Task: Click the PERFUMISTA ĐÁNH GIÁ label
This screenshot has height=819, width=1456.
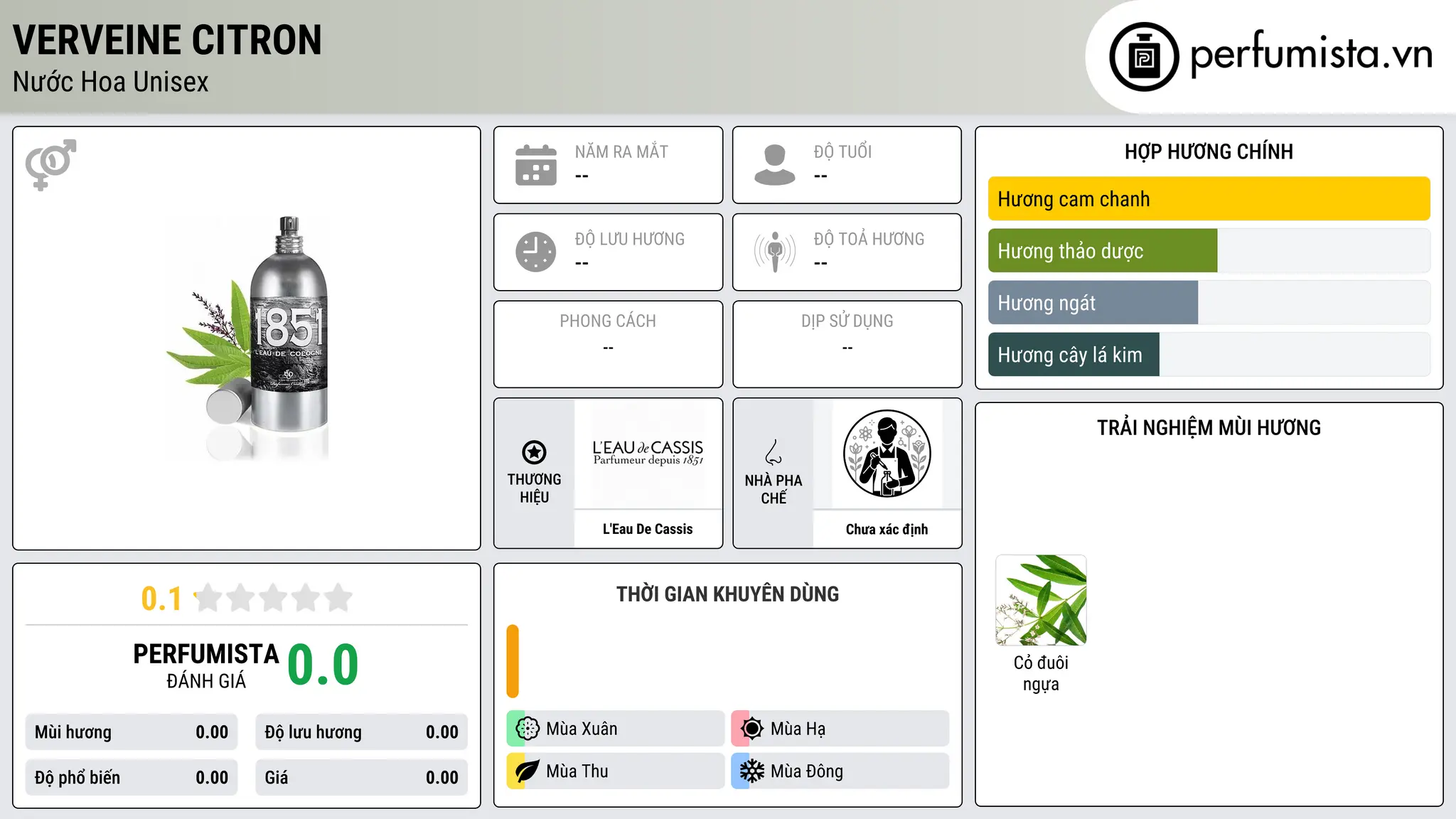Action: [206, 665]
